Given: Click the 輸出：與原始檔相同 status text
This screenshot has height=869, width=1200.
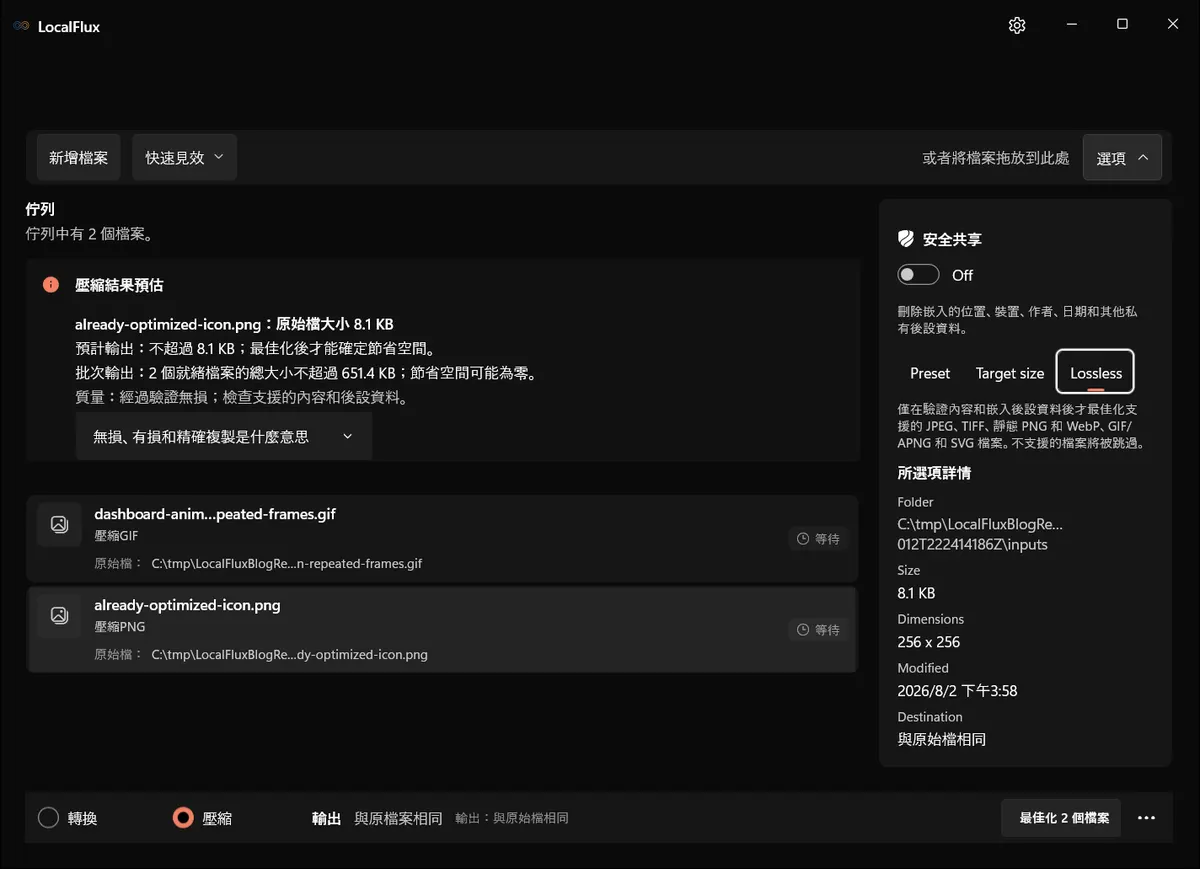Looking at the screenshot, I should [x=511, y=818].
